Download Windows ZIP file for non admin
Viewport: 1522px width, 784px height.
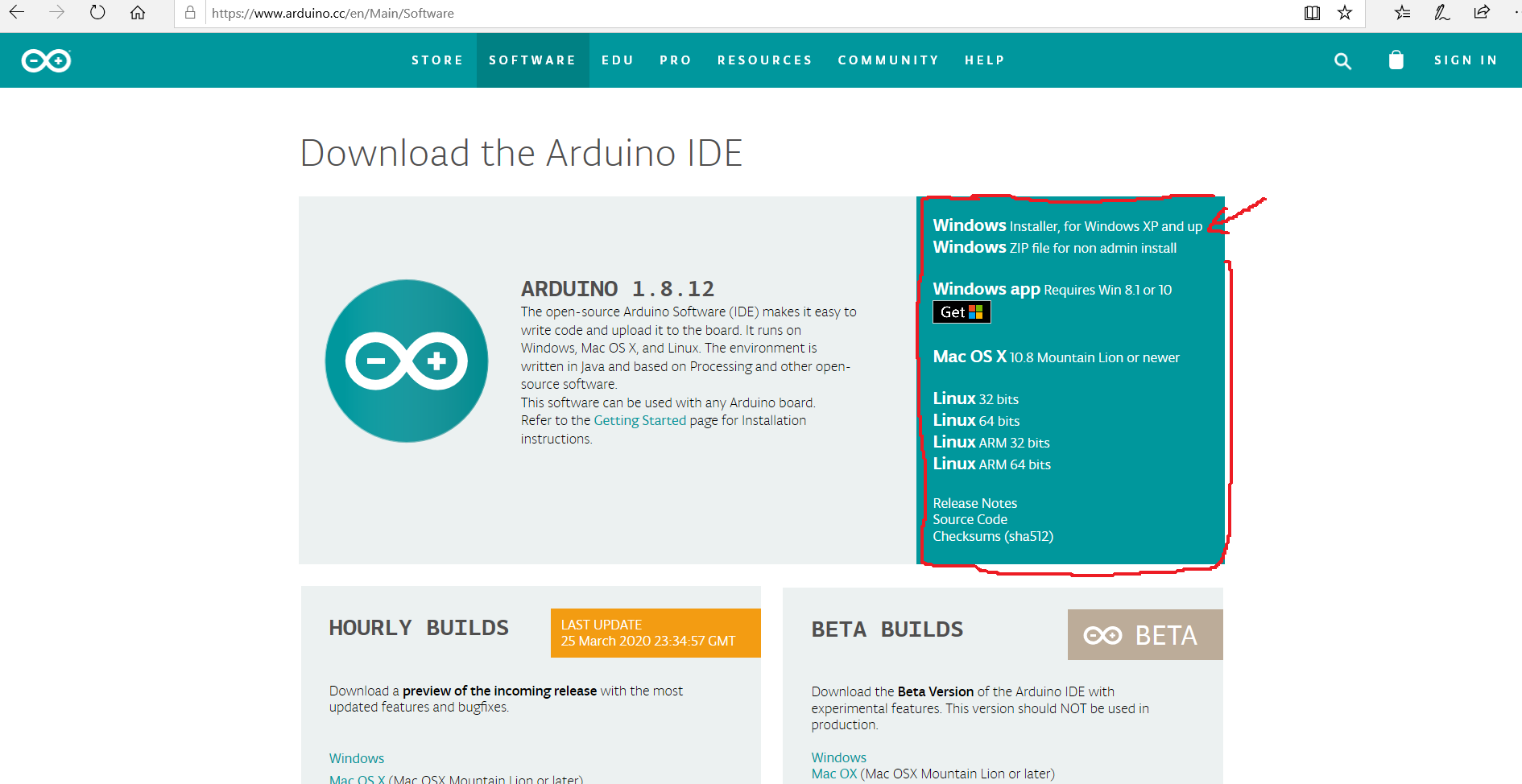click(1054, 248)
